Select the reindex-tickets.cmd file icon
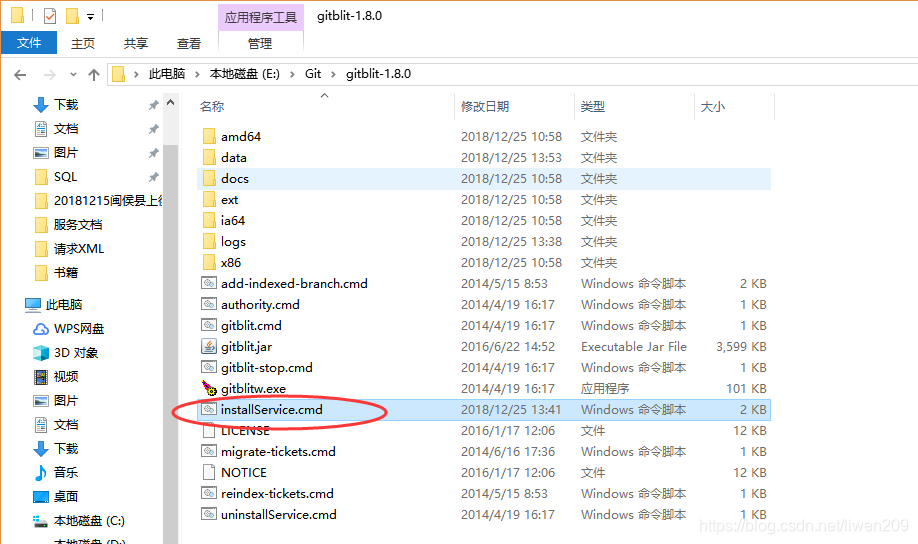Screen dimensions: 918x544 point(209,494)
